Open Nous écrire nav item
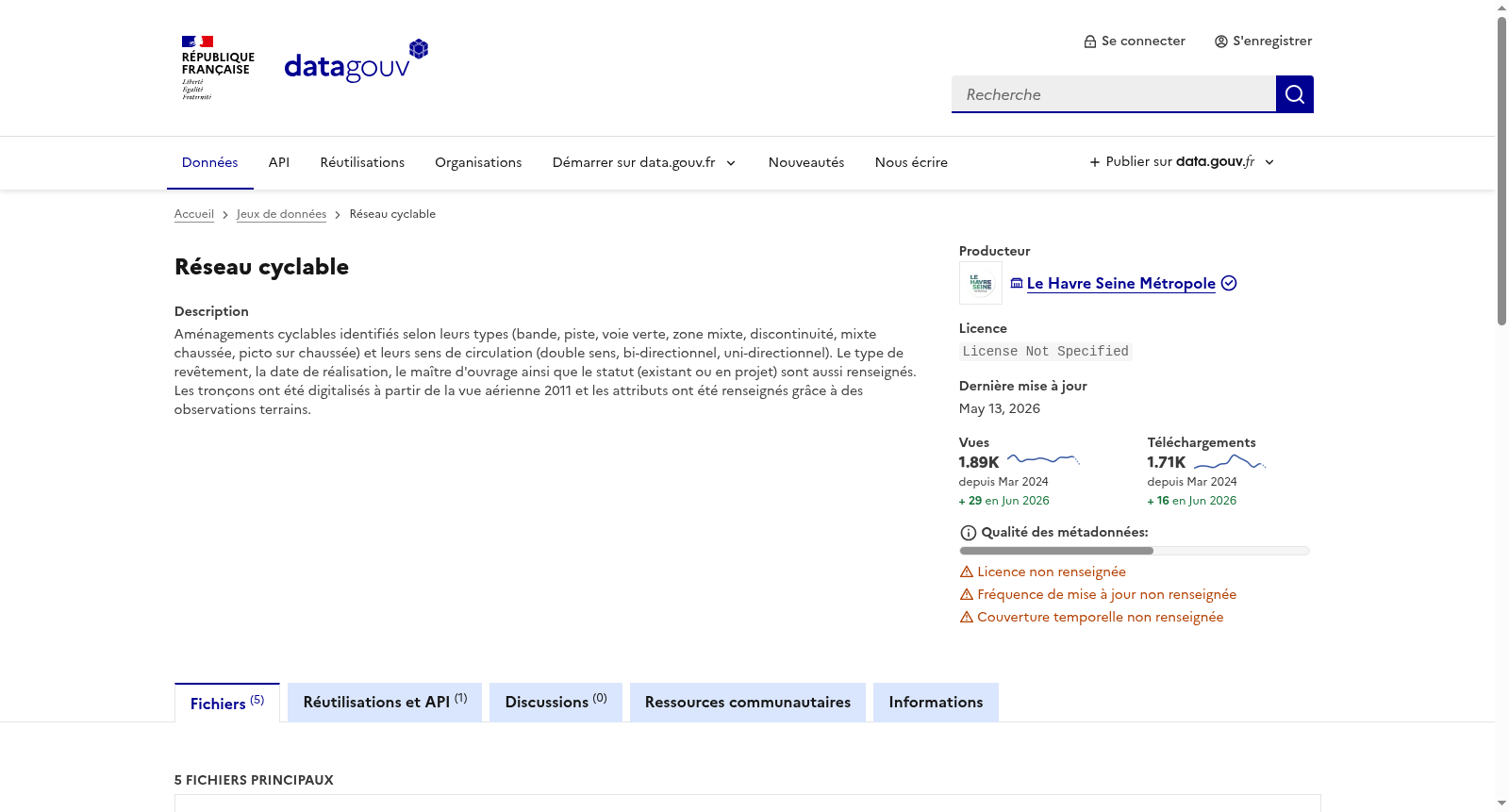Screen dimensions: 1509x812 [911, 162]
